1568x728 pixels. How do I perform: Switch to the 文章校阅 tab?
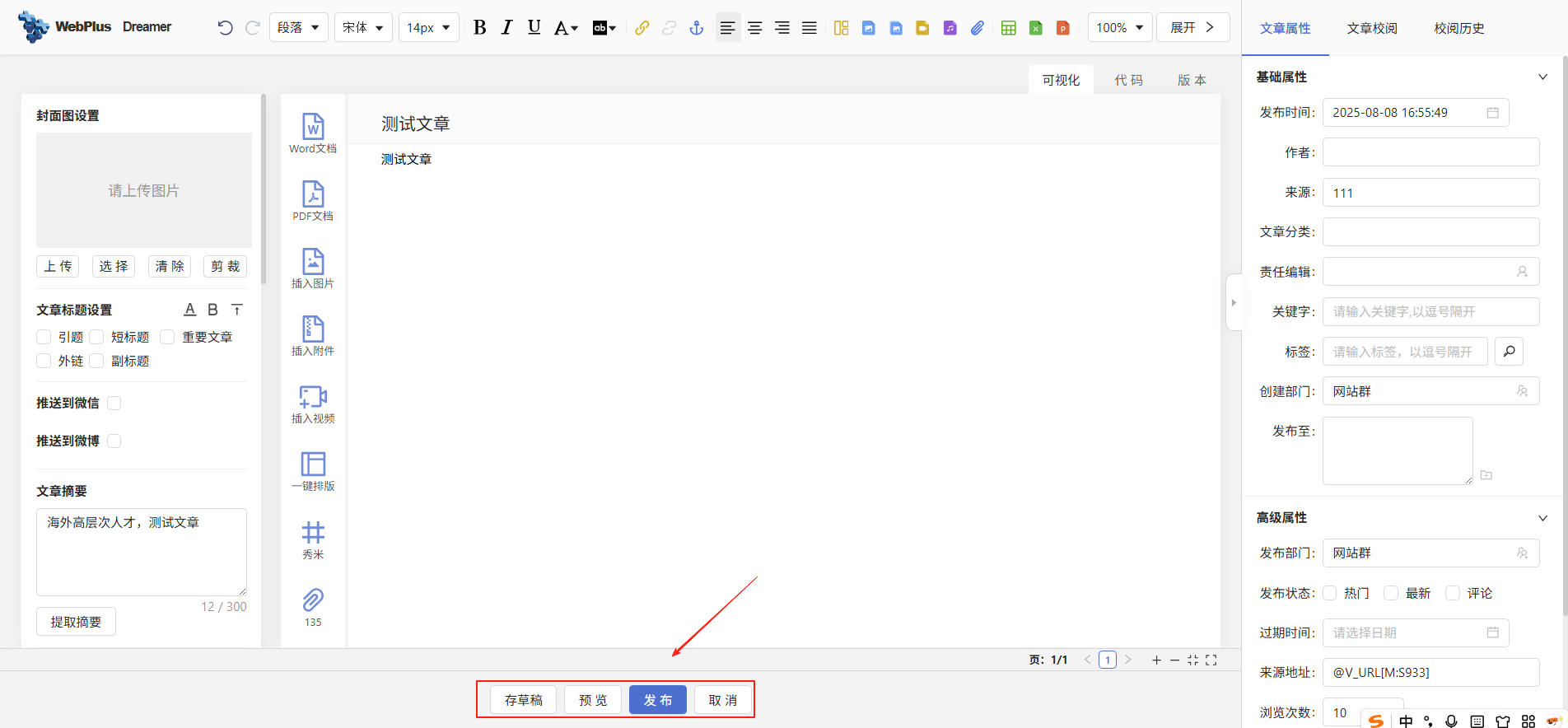1371,28
